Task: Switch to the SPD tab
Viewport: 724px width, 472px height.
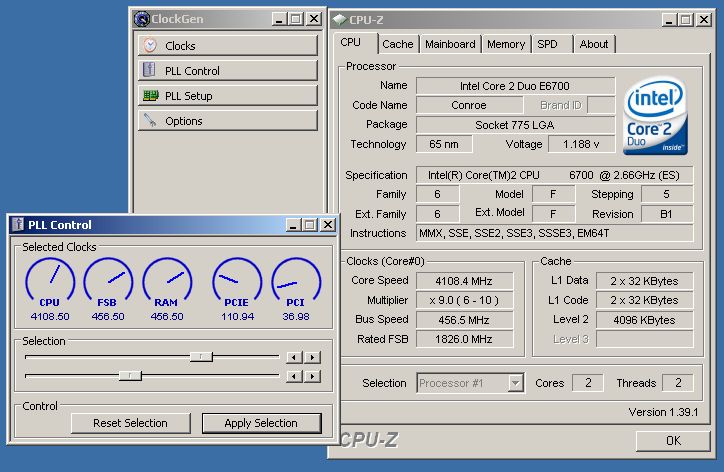Action: click(x=548, y=44)
